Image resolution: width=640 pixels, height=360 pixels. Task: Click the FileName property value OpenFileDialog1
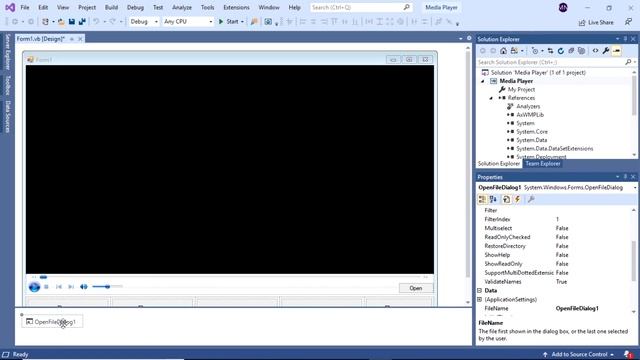(577, 309)
